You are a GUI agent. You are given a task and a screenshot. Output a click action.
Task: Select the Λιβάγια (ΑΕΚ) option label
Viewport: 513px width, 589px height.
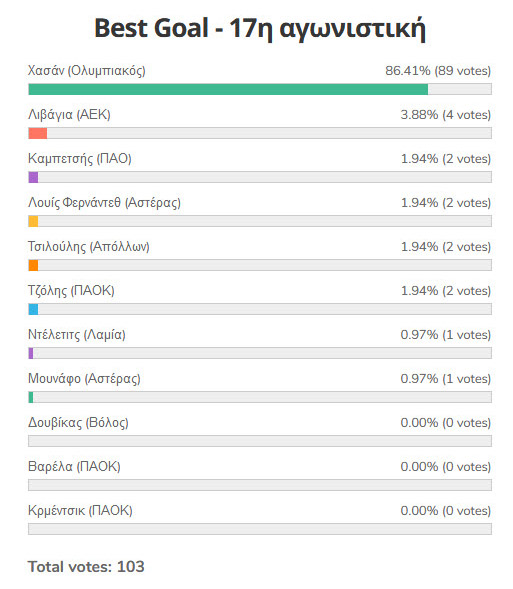click(69, 115)
